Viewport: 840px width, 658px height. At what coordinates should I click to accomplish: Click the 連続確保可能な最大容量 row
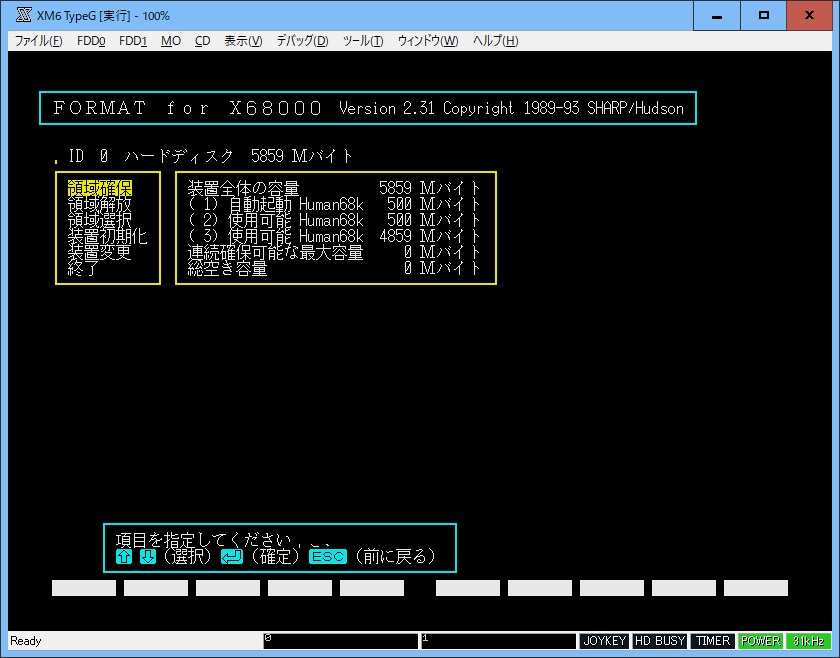pyautogui.click(x=334, y=252)
